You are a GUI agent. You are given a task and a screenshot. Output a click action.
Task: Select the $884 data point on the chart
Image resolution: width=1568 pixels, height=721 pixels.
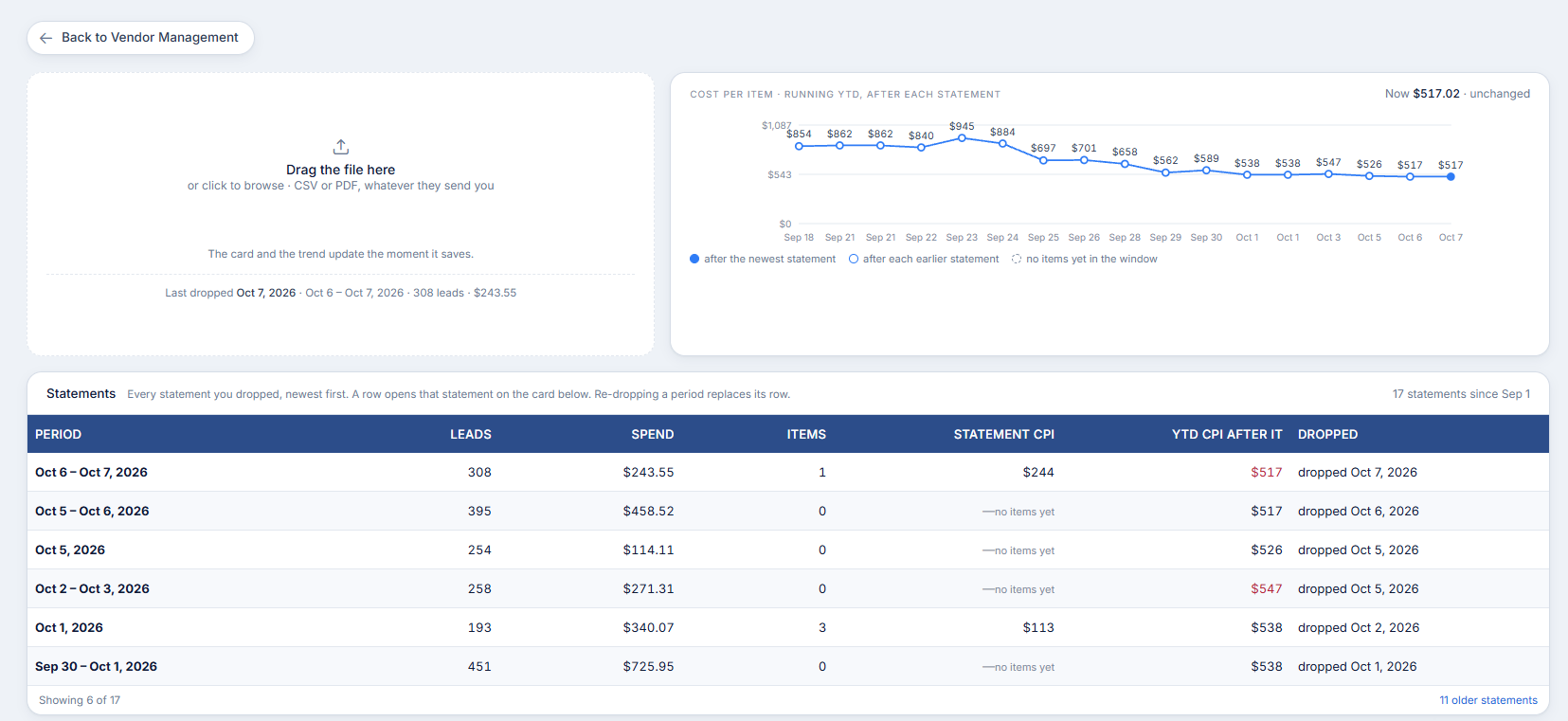(1002, 143)
